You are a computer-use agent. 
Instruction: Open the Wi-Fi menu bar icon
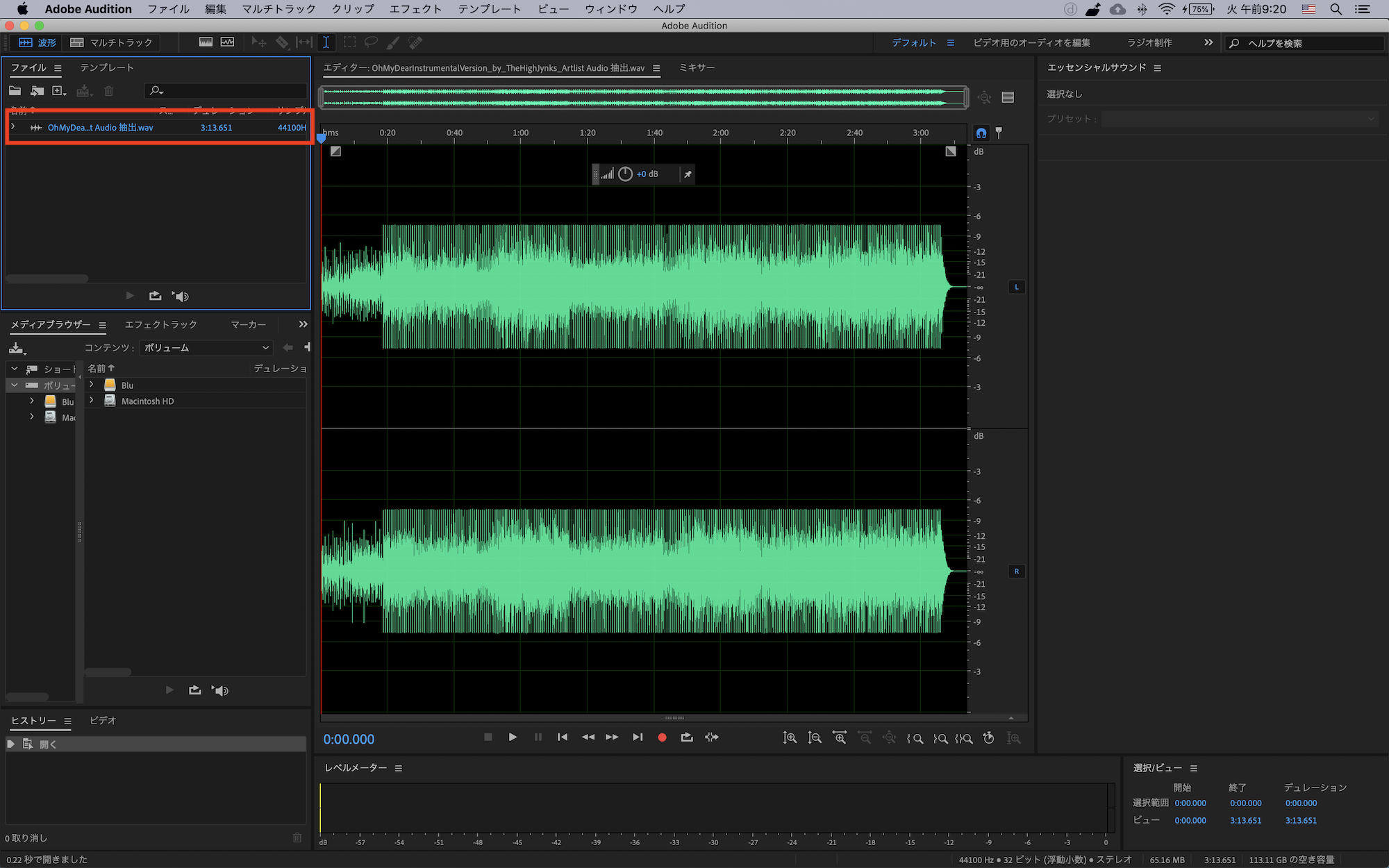click(x=1167, y=9)
